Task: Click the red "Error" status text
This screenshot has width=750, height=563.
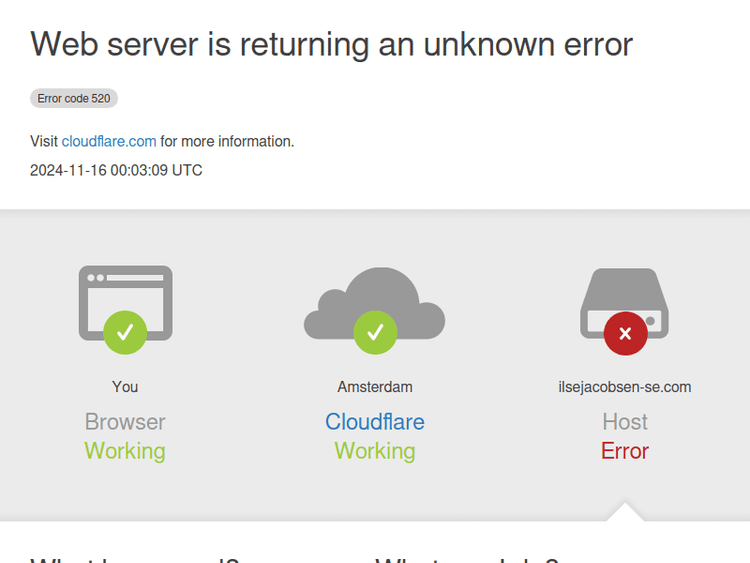Action: click(625, 451)
